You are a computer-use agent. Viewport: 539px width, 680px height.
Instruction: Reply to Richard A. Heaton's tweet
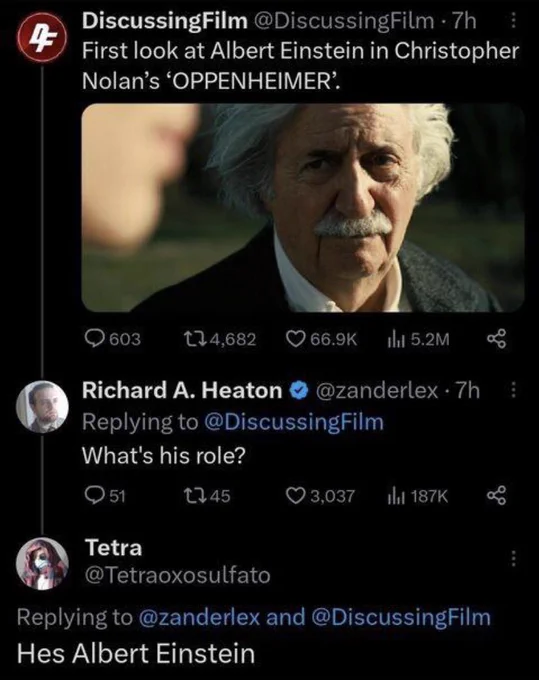93,495
